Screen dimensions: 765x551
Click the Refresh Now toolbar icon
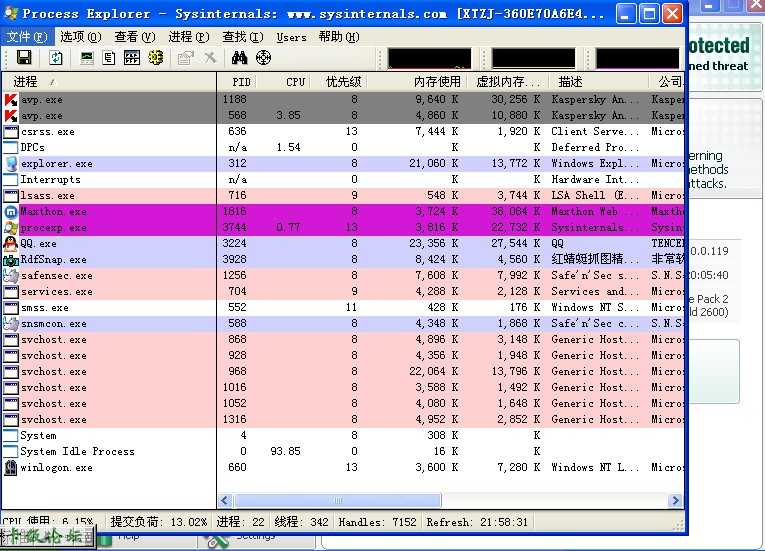[x=56, y=58]
